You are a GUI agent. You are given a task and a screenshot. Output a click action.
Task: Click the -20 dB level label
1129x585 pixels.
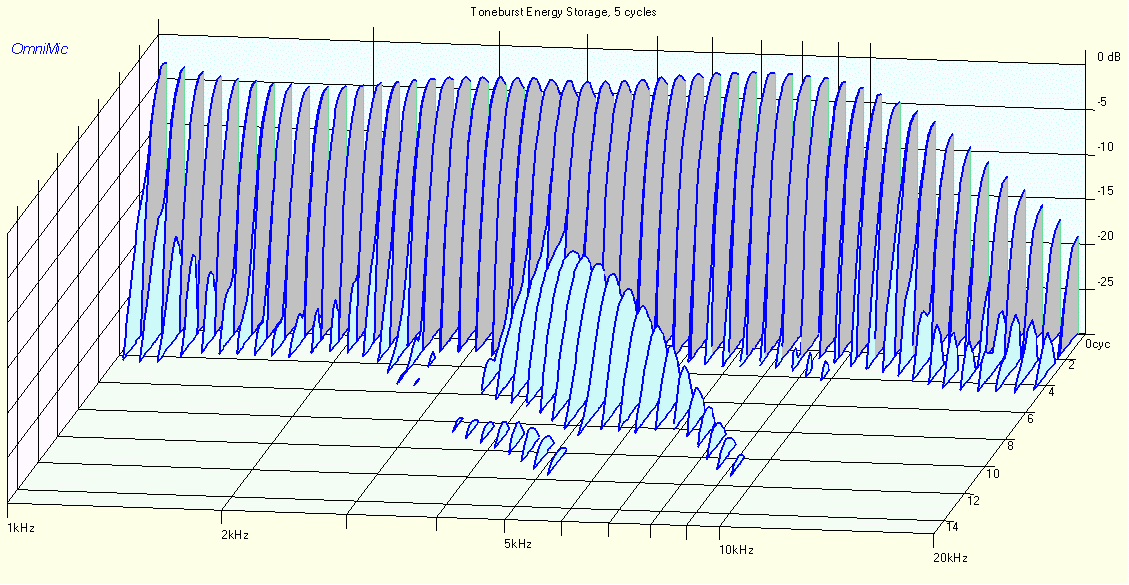(1104, 236)
